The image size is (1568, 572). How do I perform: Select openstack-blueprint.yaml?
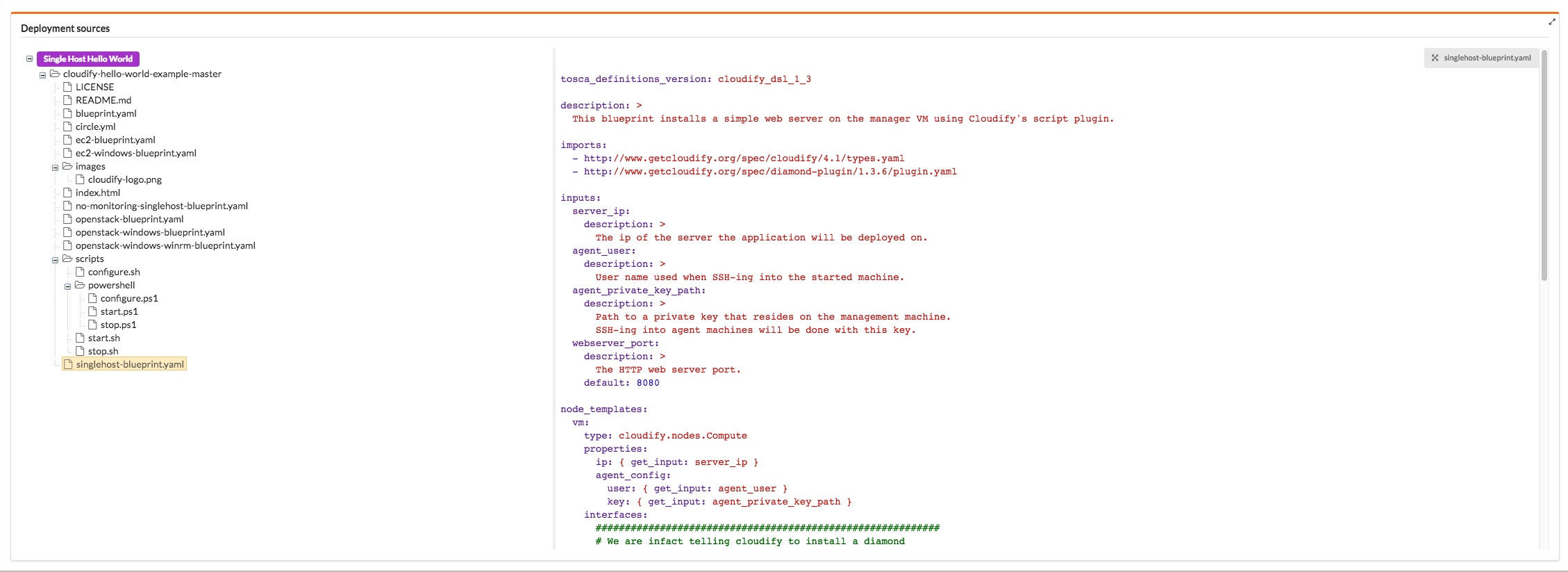coord(130,219)
